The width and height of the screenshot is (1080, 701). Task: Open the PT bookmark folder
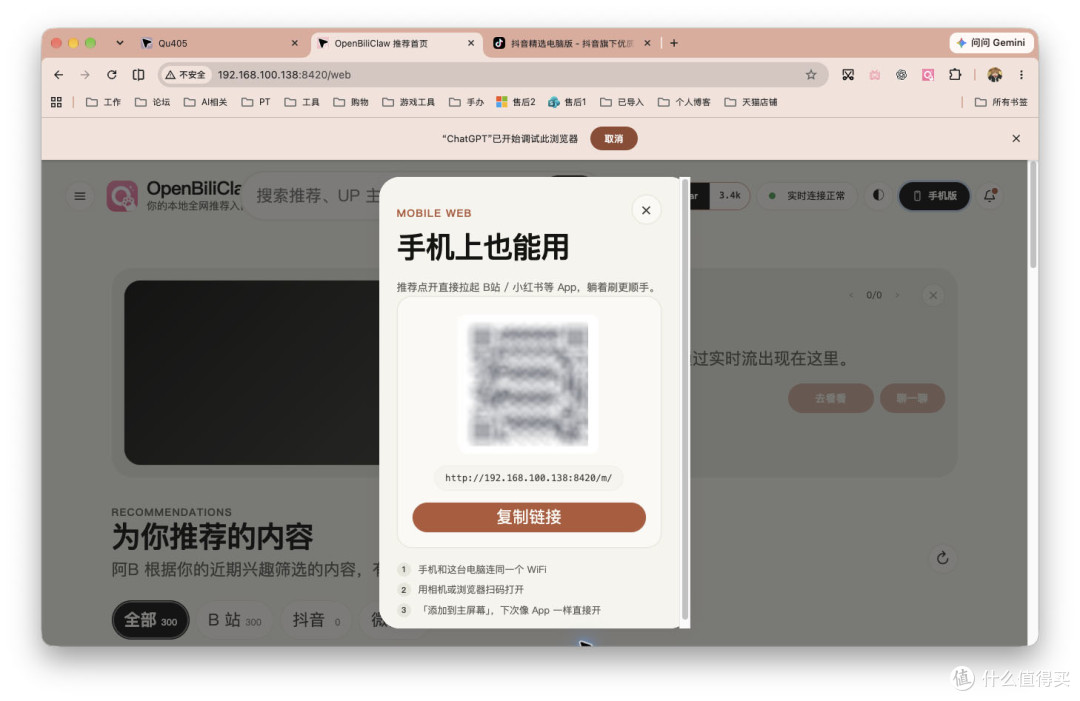coord(256,102)
